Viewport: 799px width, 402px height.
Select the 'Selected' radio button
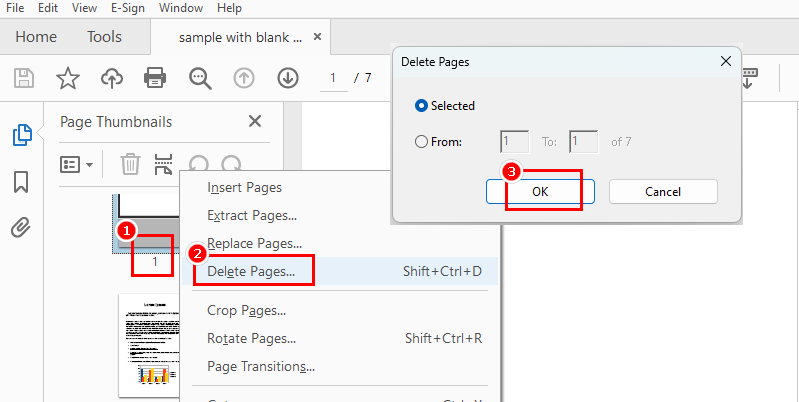(421, 105)
